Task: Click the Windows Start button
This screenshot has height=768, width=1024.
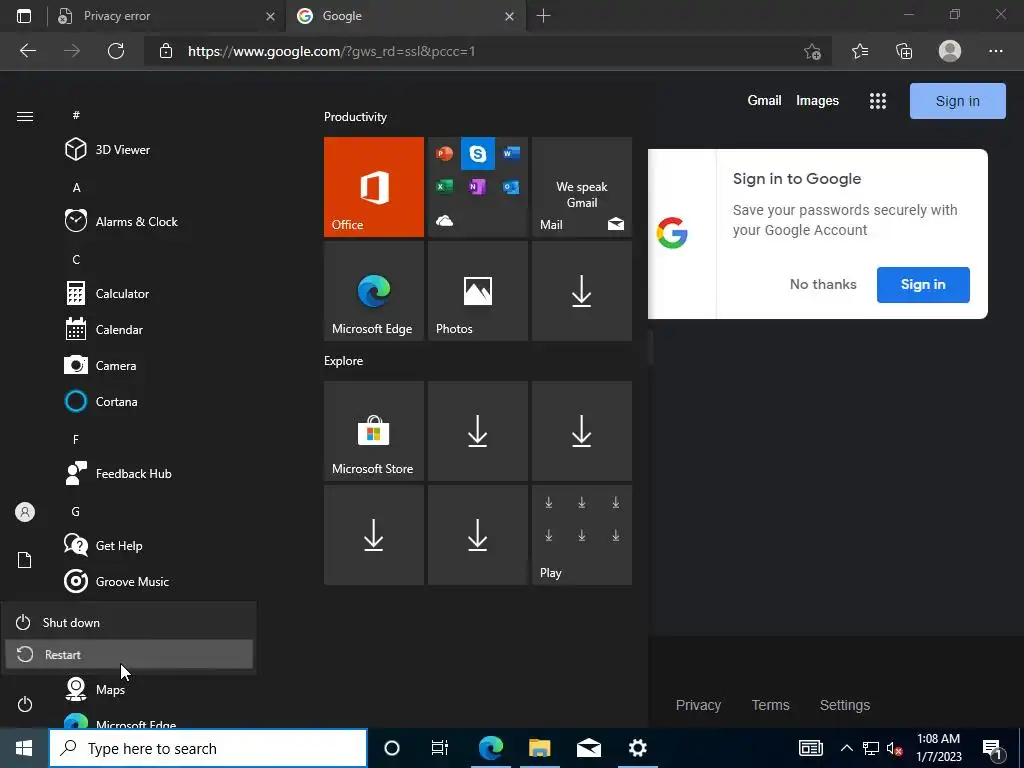Action: coord(24,748)
